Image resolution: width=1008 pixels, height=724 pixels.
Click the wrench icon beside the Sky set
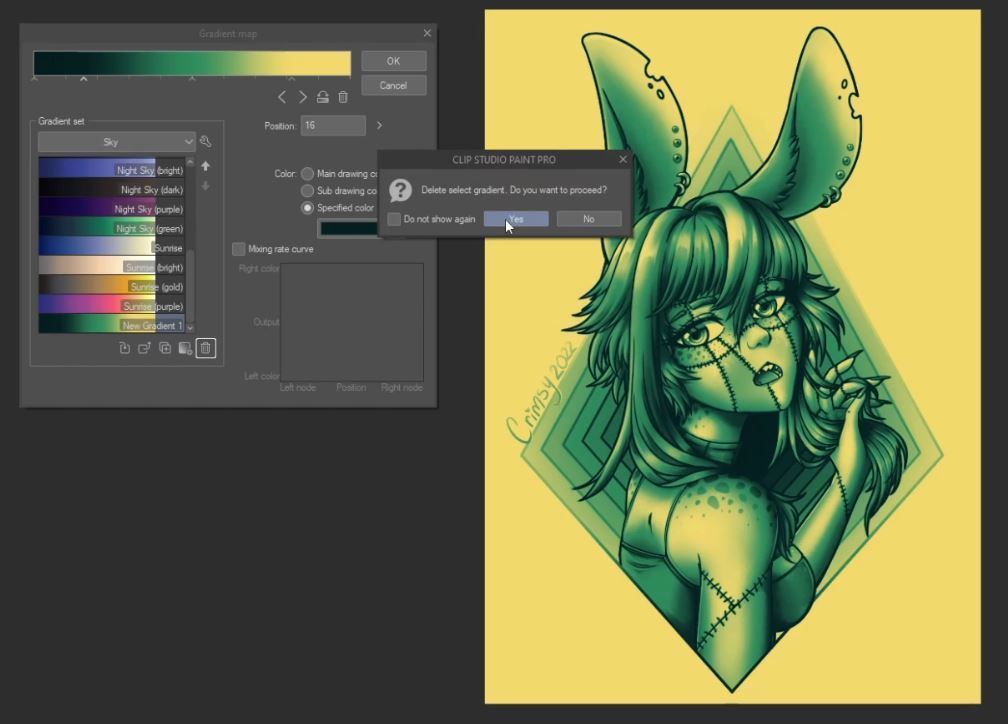tap(206, 142)
